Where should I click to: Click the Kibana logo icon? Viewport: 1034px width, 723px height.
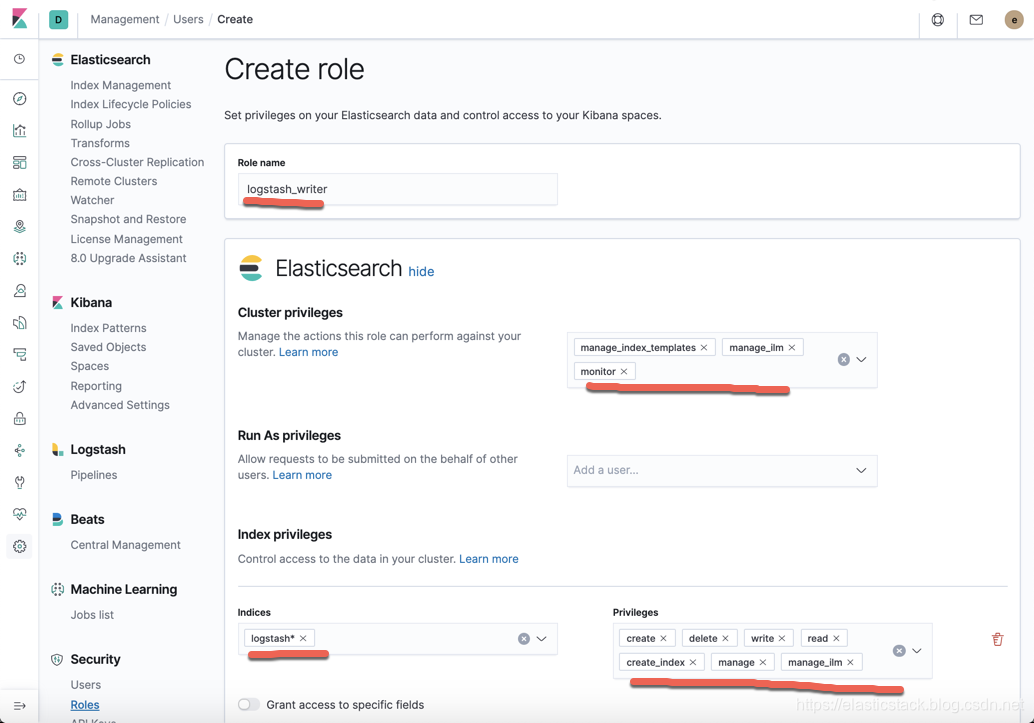tap(20, 18)
